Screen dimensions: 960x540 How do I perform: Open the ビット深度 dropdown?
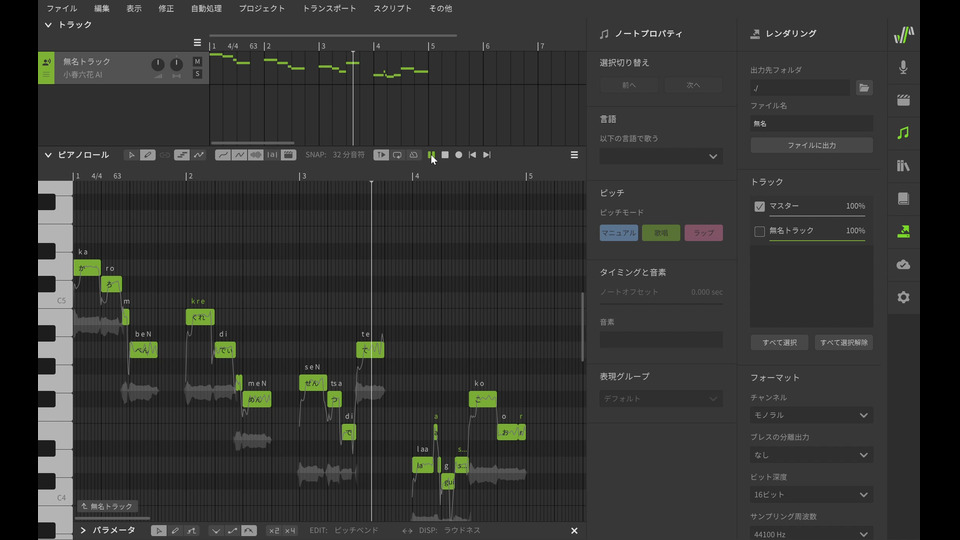[x=811, y=494]
